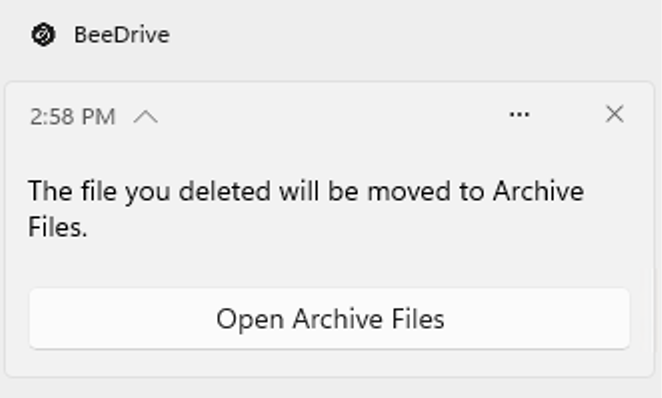Close the deleted file notification card
The image size is (662, 398).
click(614, 114)
